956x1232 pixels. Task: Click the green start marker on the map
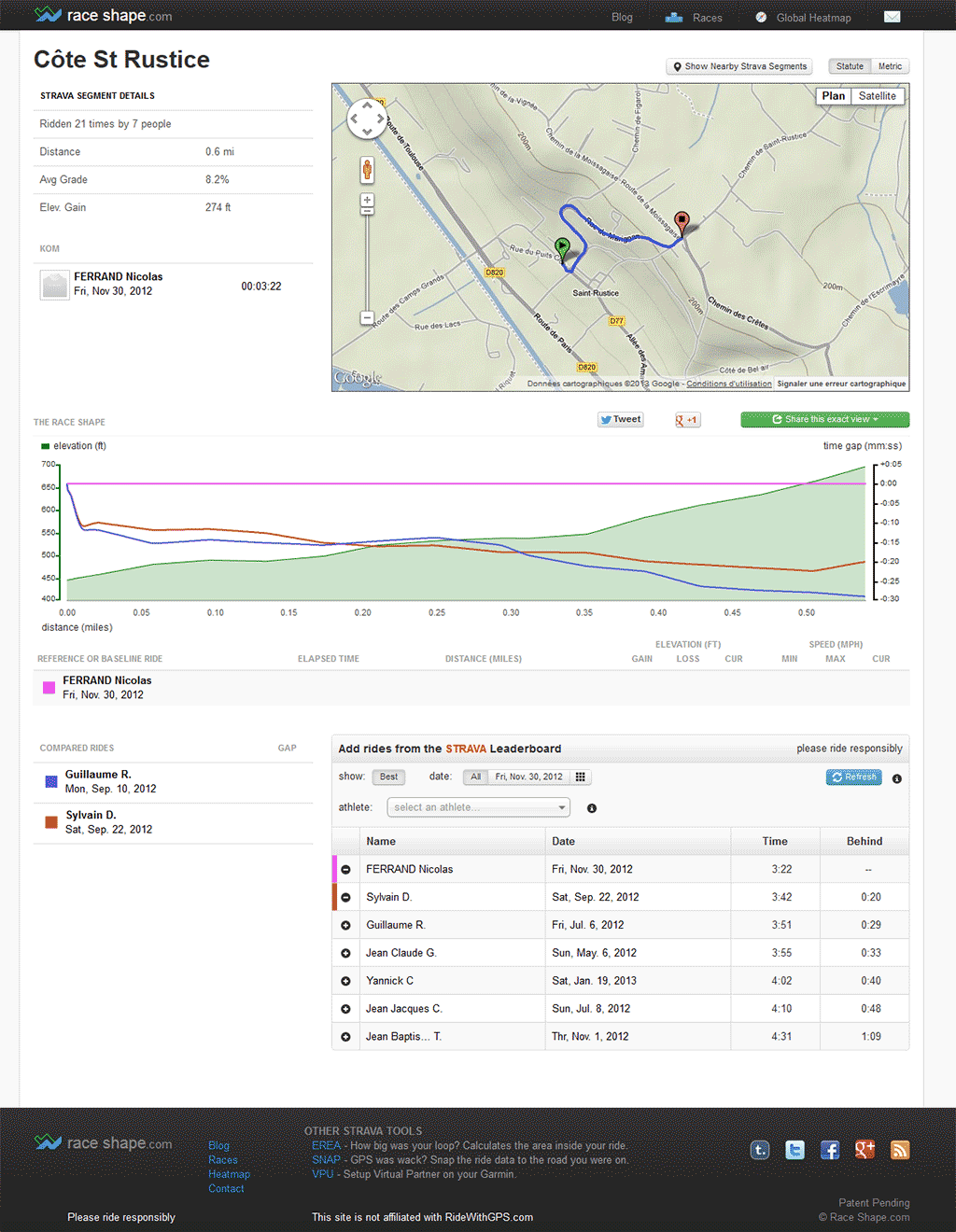click(x=562, y=248)
